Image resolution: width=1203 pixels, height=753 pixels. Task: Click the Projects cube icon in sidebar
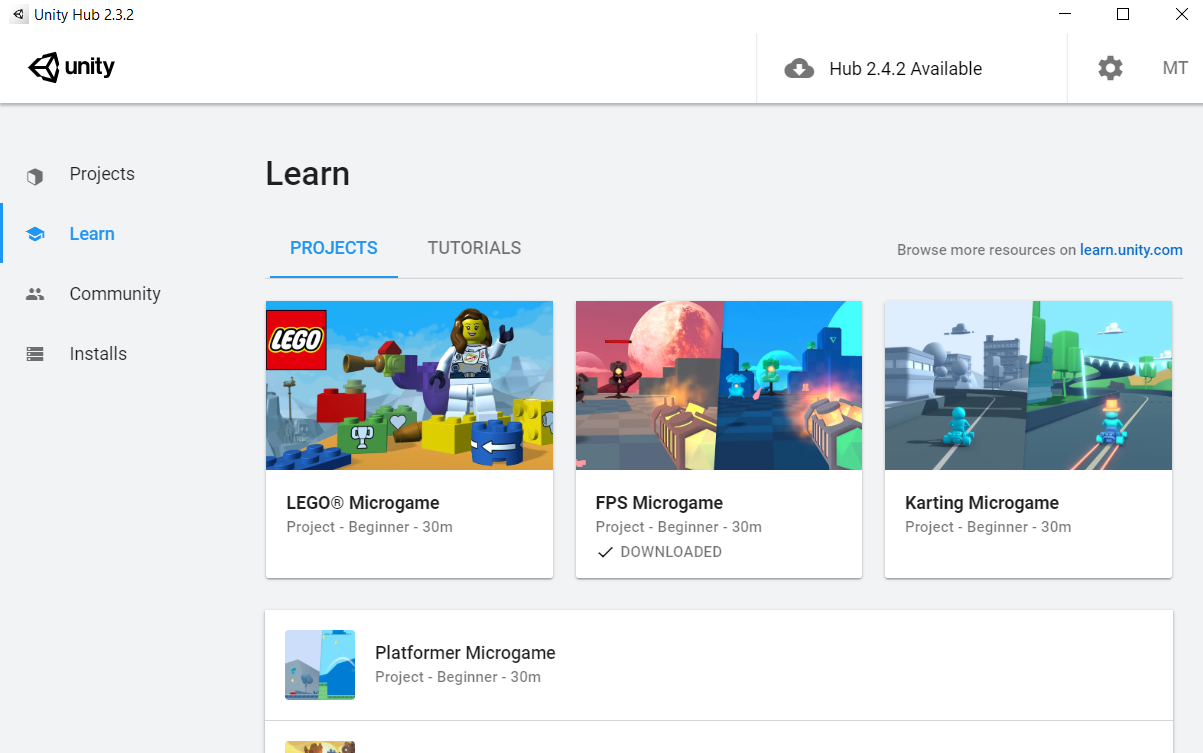click(x=35, y=176)
